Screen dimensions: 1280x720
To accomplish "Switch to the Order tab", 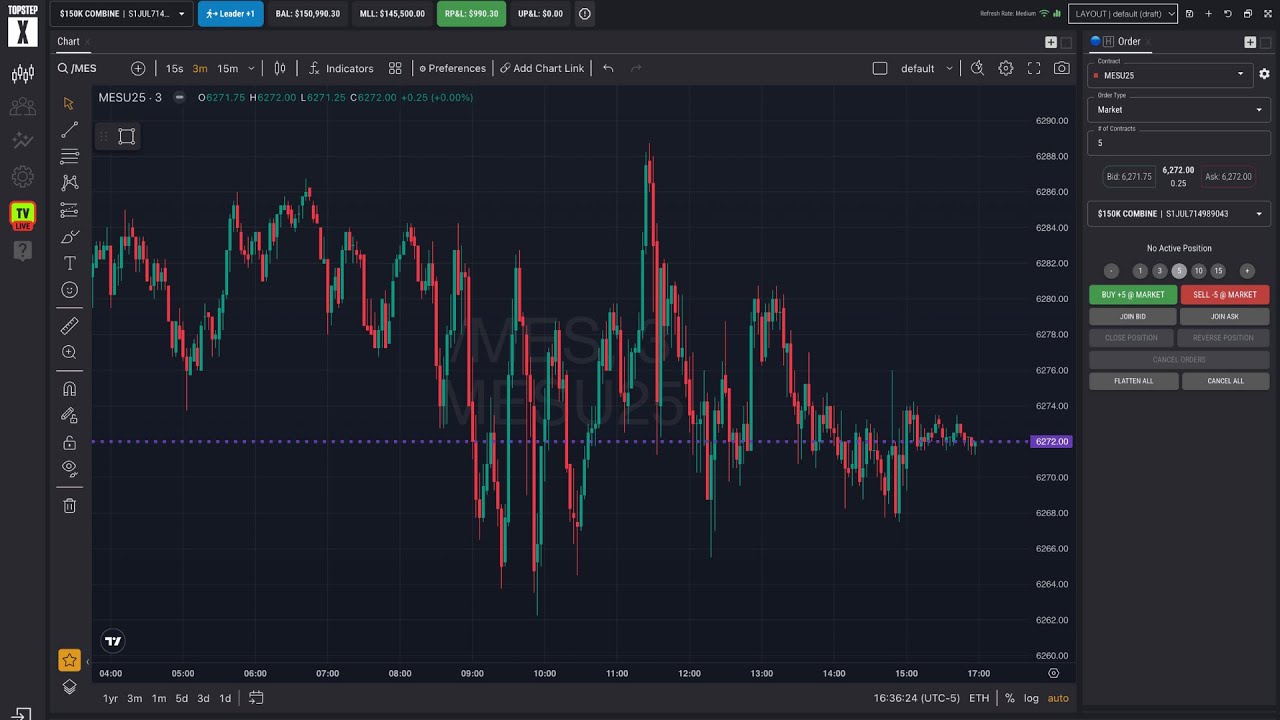I will [1129, 41].
